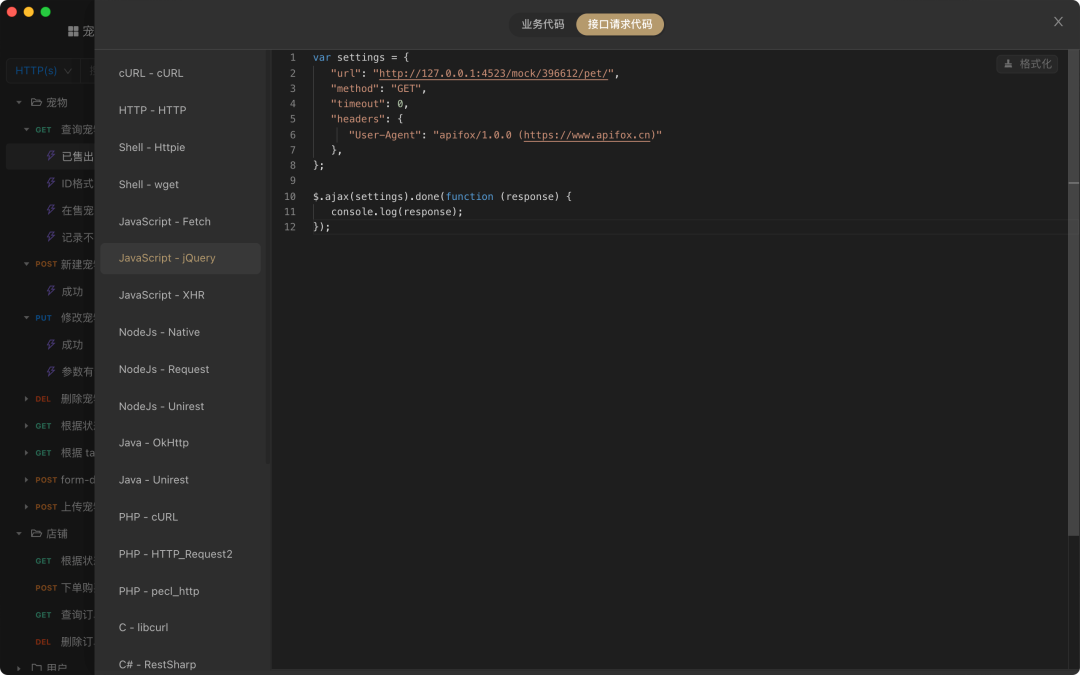Choose PHP - cURL generator
Image resolution: width=1080 pixels, height=675 pixels.
pos(180,517)
